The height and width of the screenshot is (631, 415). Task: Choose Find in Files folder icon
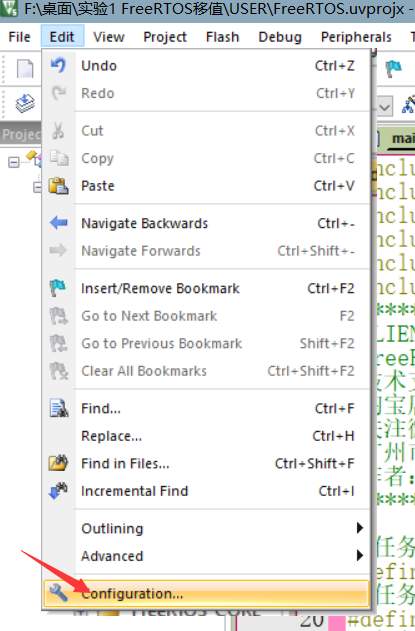point(58,463)
